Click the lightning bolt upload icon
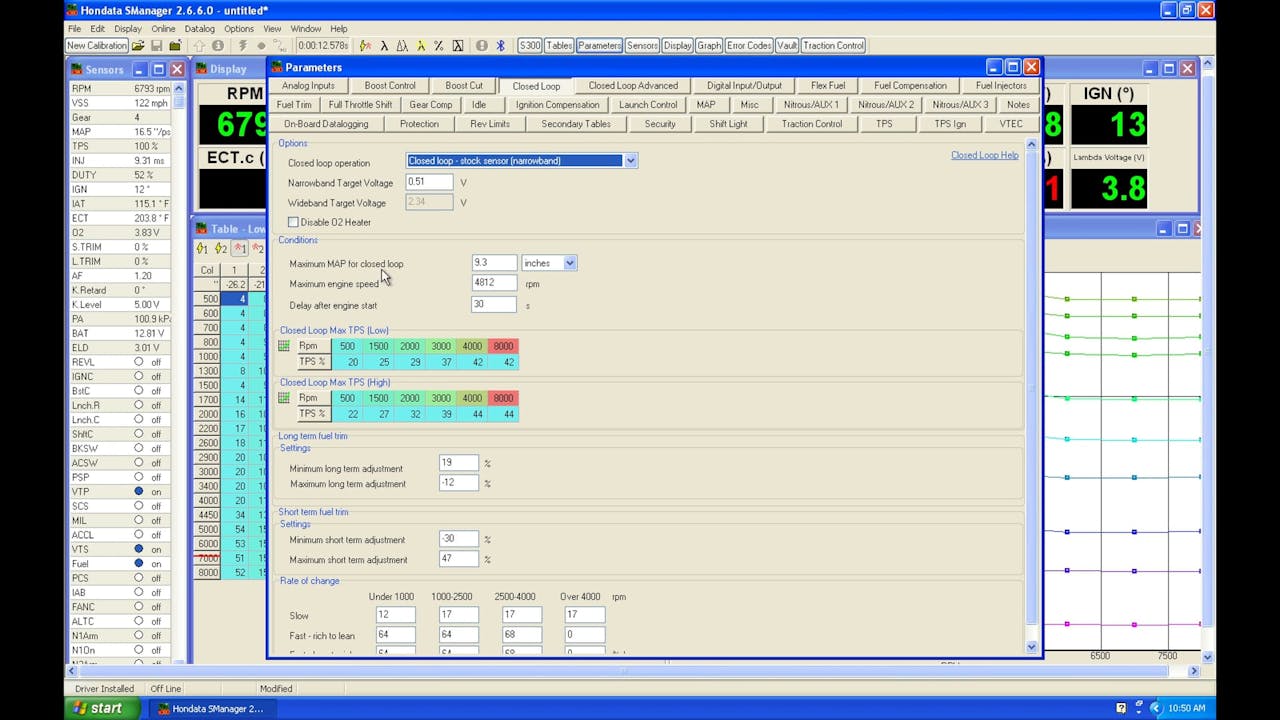Screen dimensions: 1280x720 click(243, 46)
